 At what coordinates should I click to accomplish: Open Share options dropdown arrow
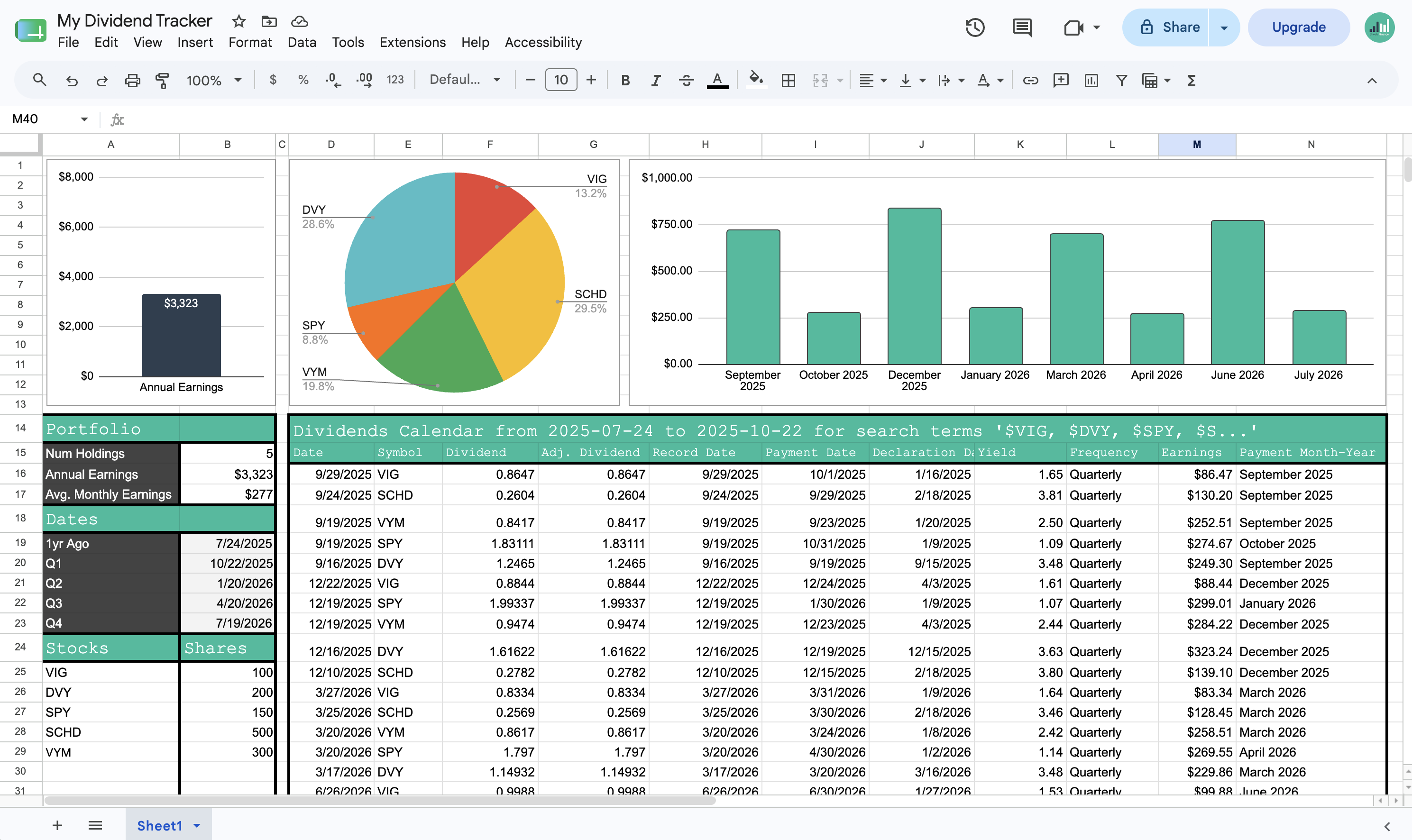pos(1224,27)
